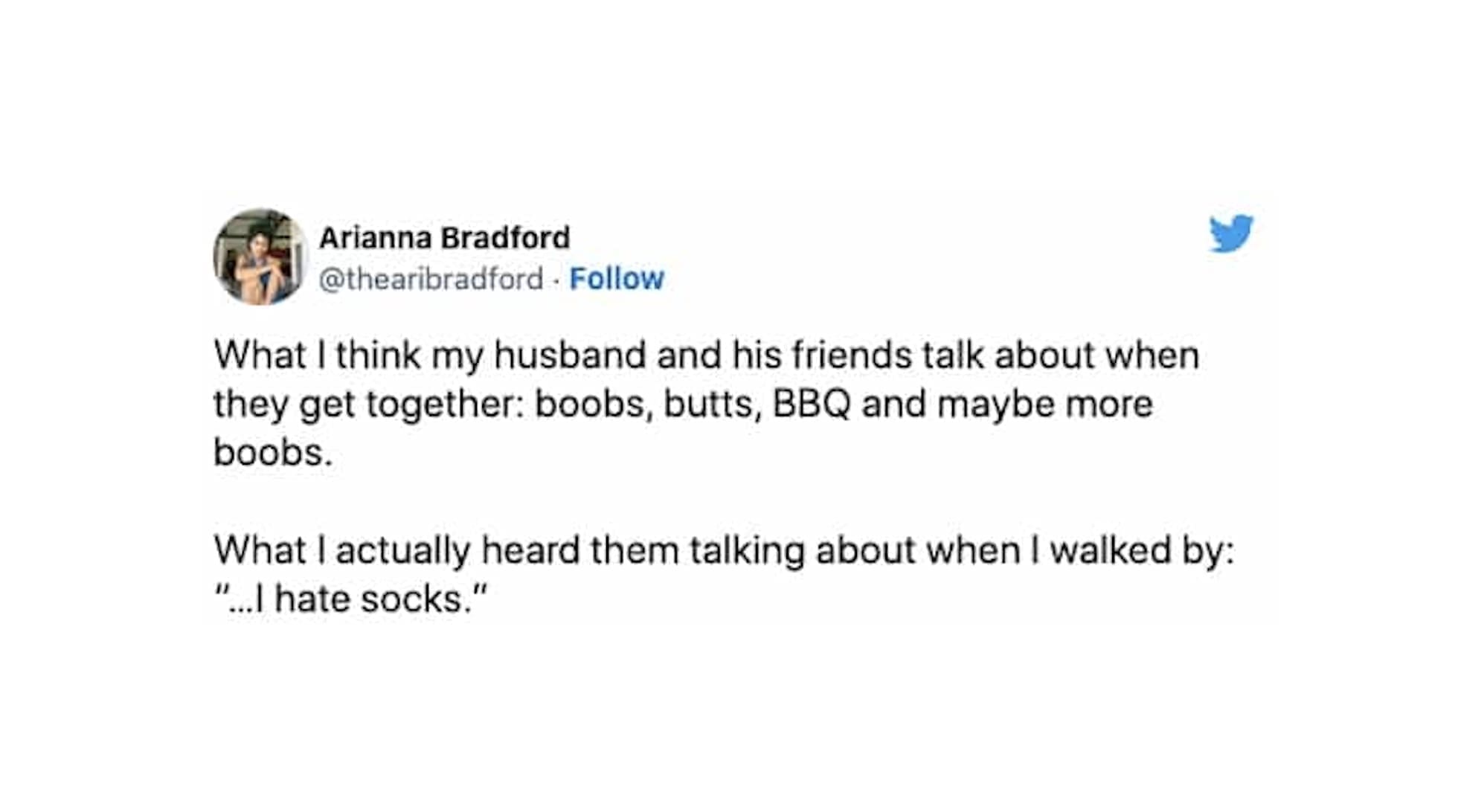1458x812 pixels.
Task: Click the blue Twitter bird logo
Action: pos(1230,233)
